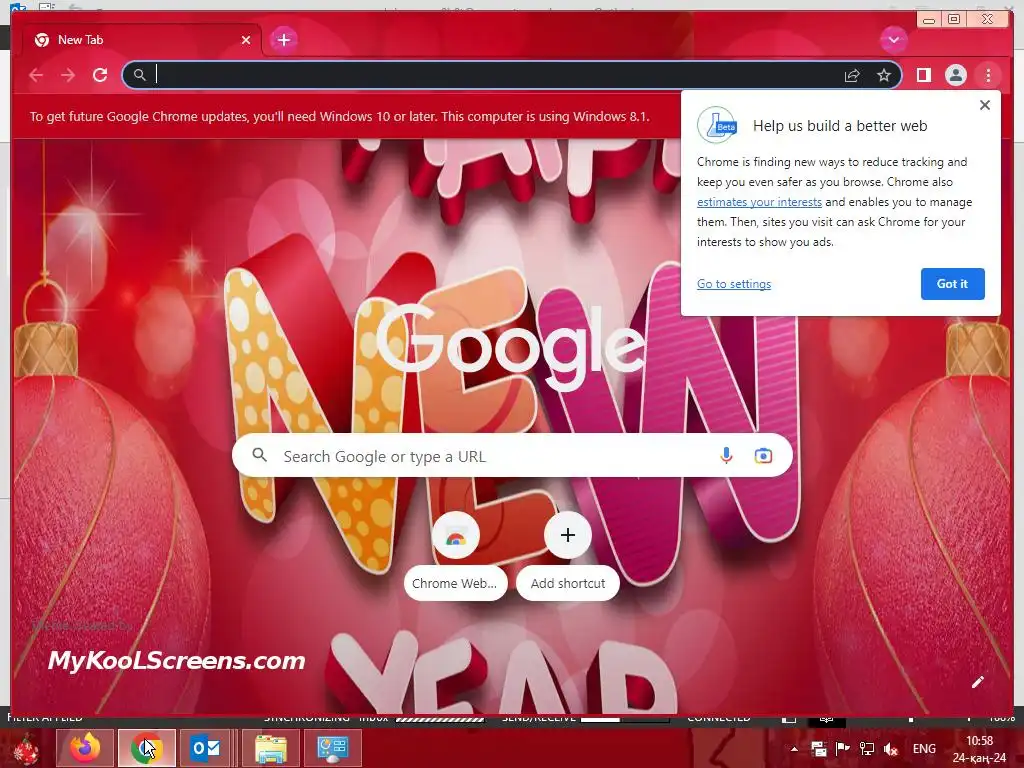
Task: Open the Start button with ornament icon
Action: 27,748
